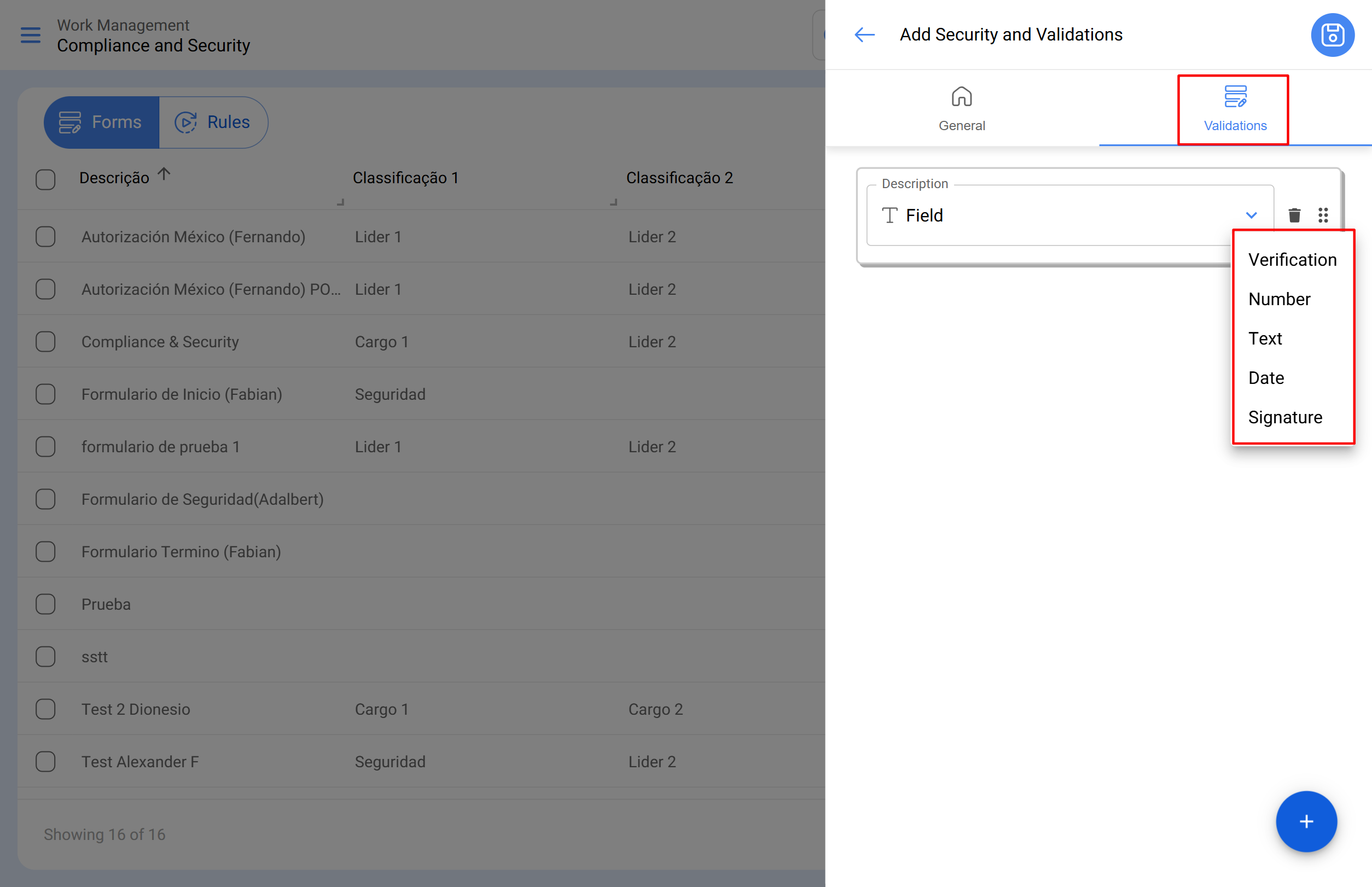Check the Compliance & Security row checkbox
The width and height of the screenshot is (1372, 887).
(45, 342)
